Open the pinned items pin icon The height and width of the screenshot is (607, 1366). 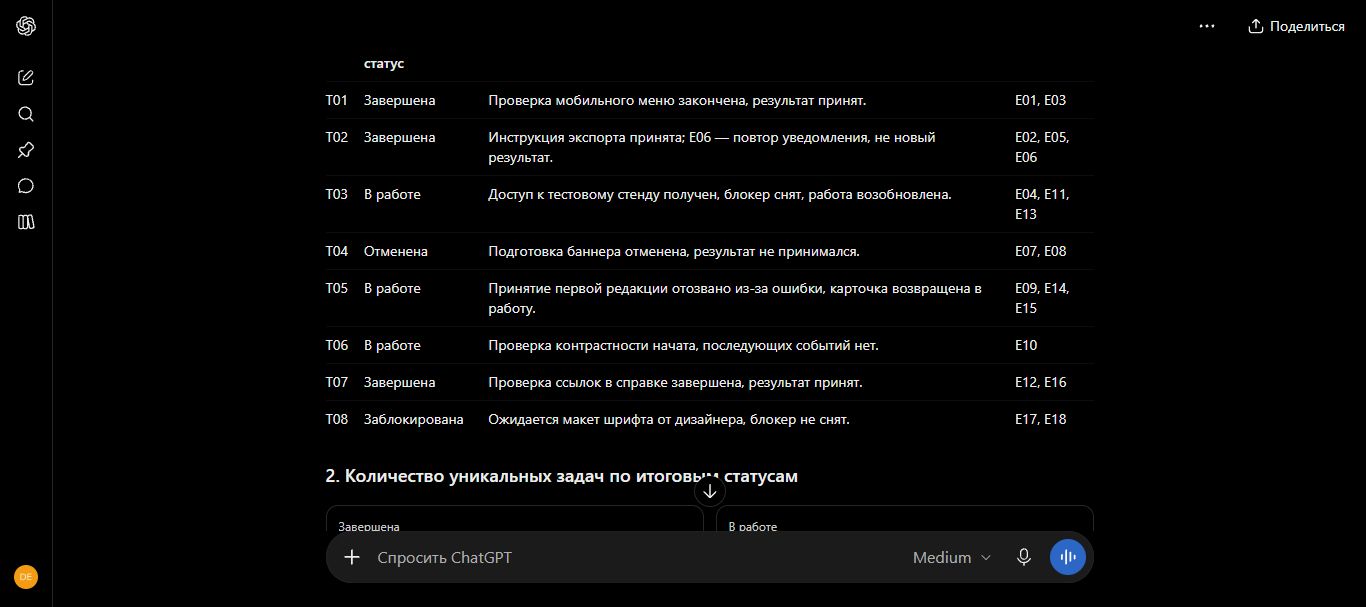pyautogui.click(x=26, y=150)
